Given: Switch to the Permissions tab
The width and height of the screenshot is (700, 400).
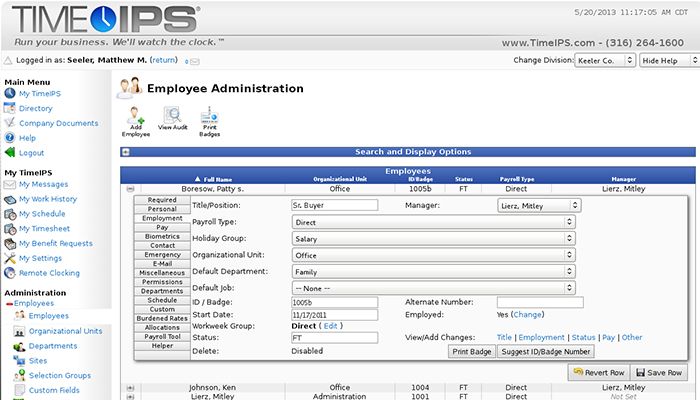Looking at the screenshot, I should [x=162, y=282].
